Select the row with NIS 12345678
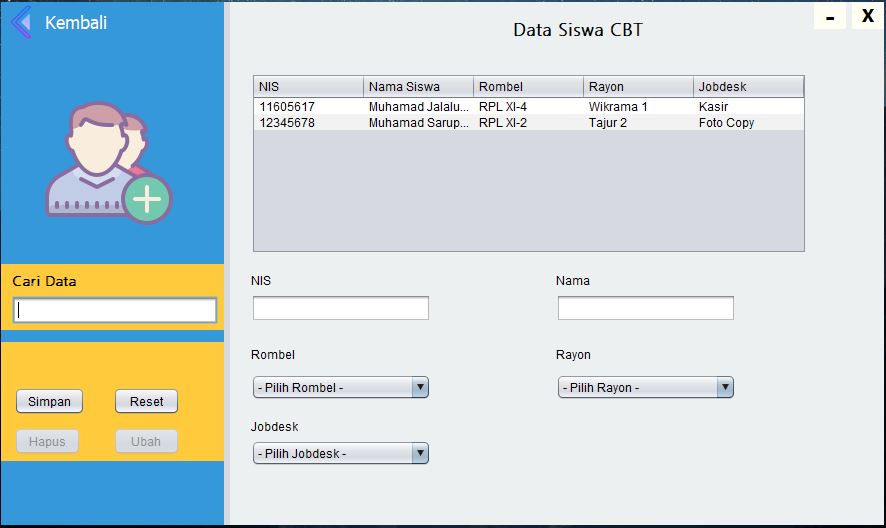The height and width of the screenshot is (528, 886). [x=529, y=123]
